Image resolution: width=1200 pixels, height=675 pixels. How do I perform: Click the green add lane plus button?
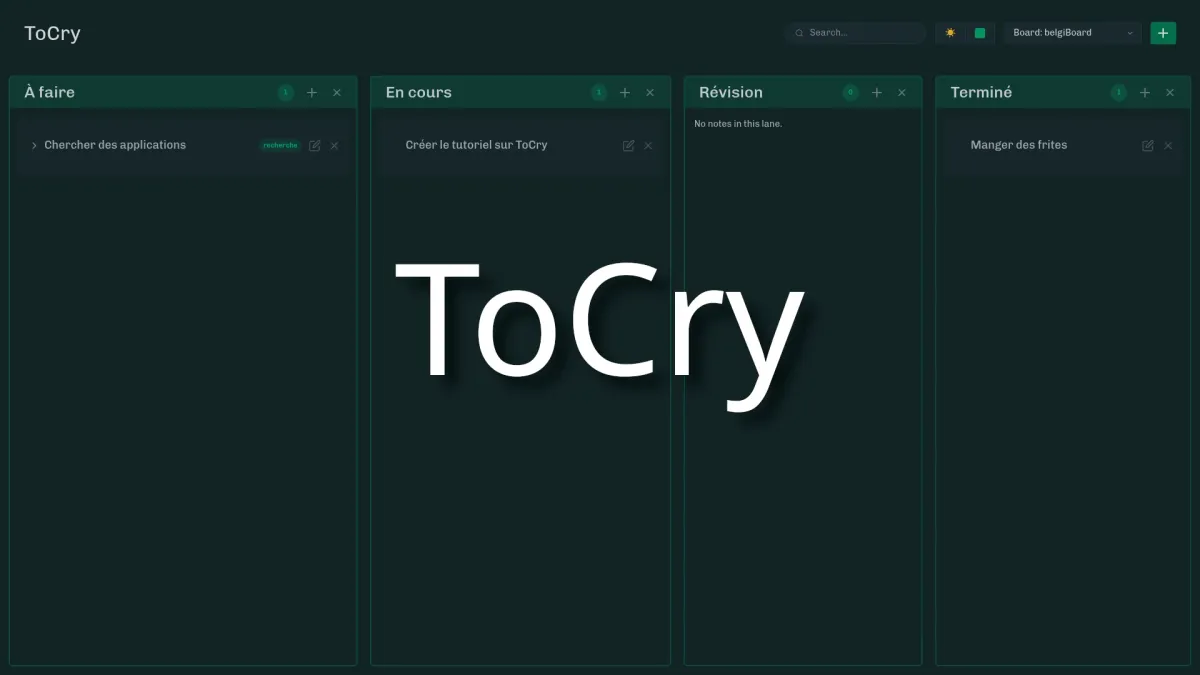click(x=1163, y=33)
